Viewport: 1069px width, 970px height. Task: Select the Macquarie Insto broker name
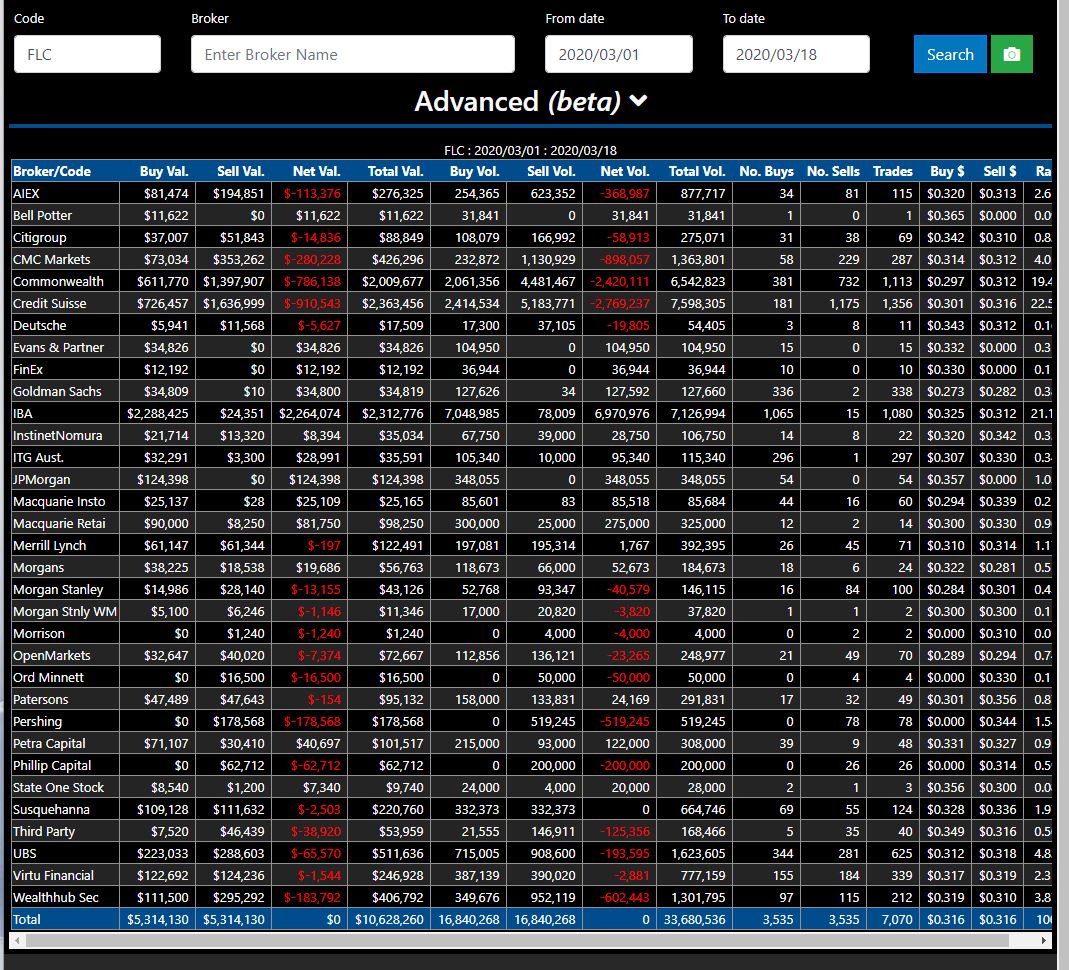[x=59, y=502]
